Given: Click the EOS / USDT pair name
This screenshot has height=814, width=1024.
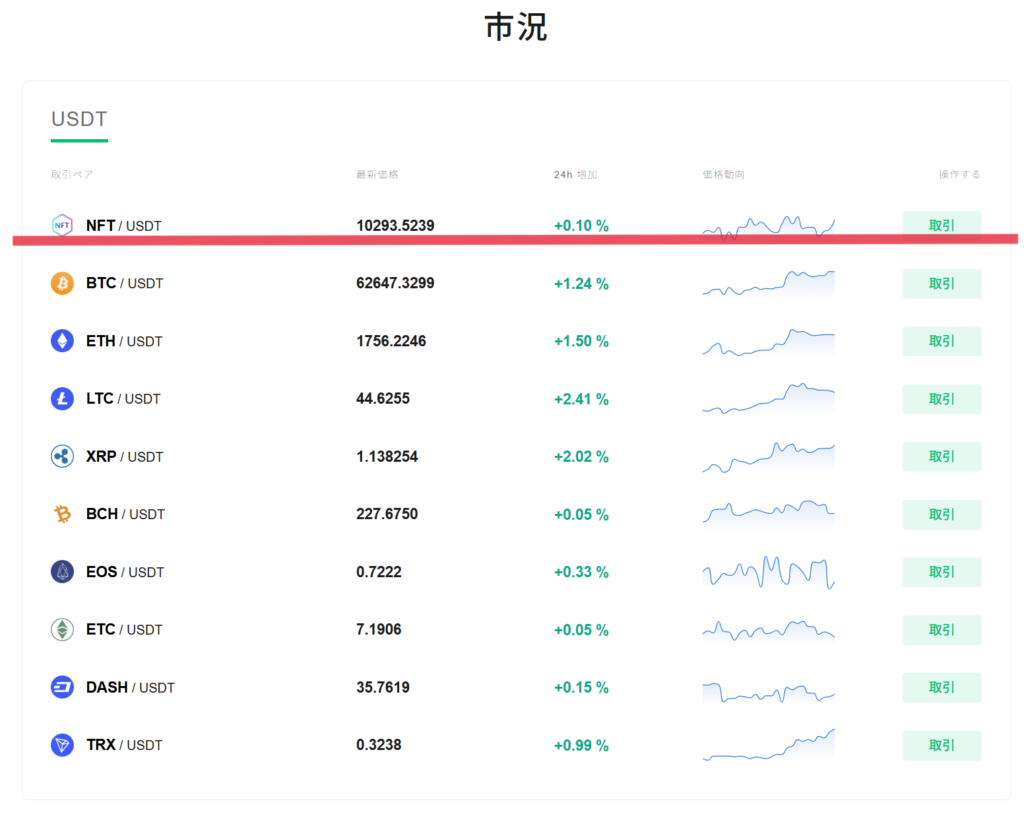Looking at the screenshot, I should (x=125, y=572).
